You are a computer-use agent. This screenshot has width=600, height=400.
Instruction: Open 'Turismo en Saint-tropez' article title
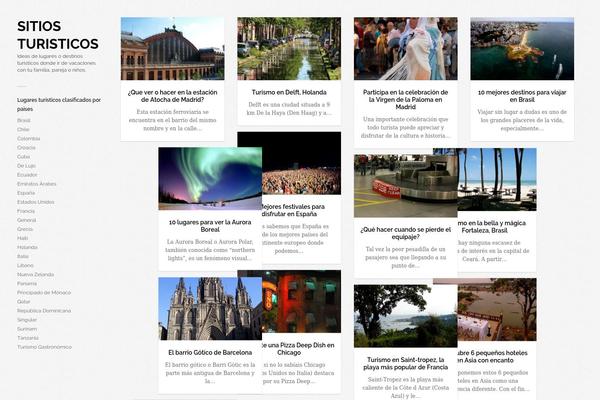[406, 363]
